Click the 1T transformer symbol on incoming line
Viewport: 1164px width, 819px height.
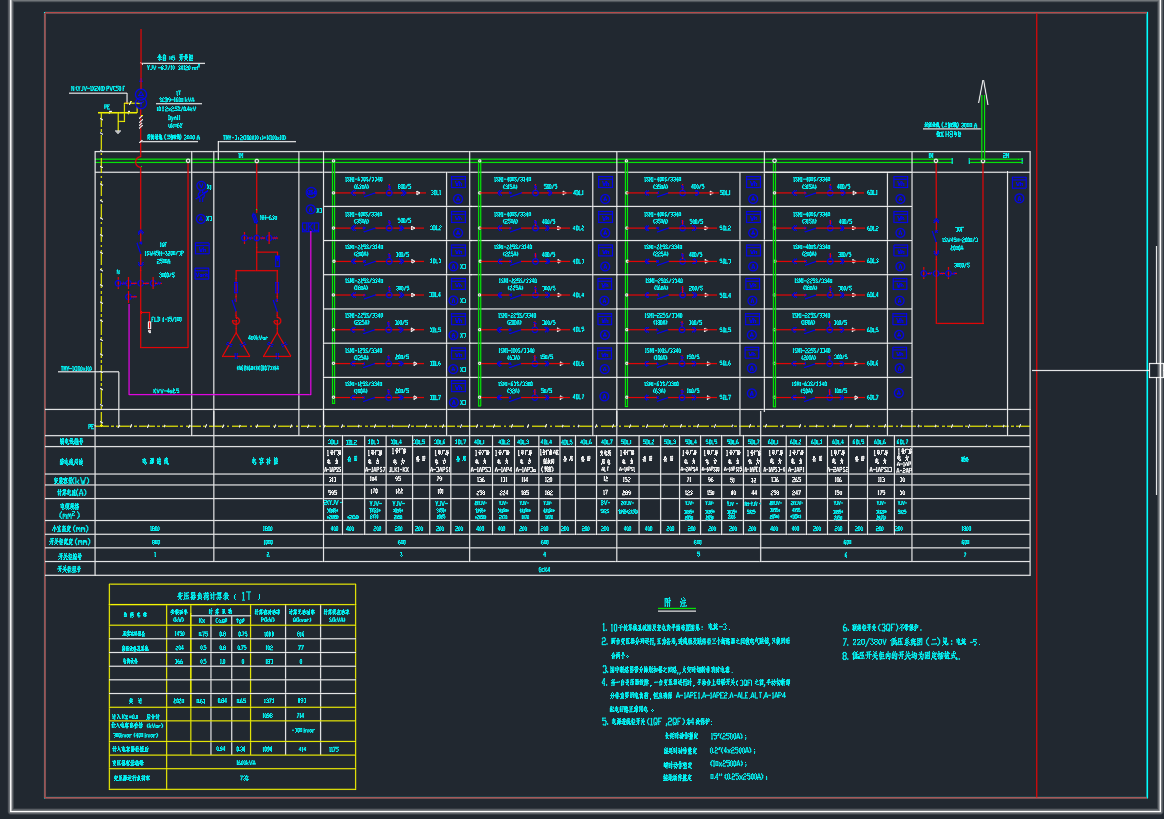click(141, 100)
